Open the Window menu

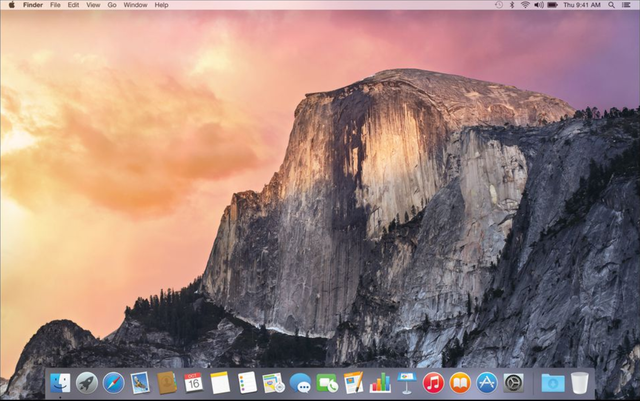click(135, 5)
